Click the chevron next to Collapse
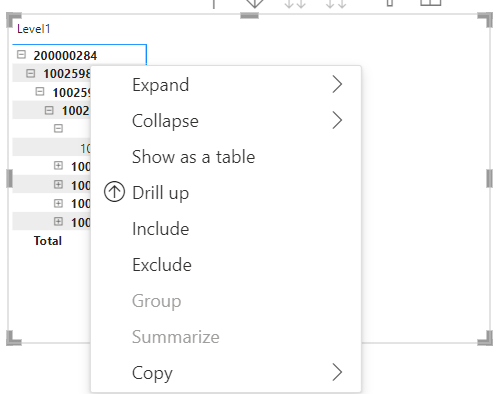499x394 pixels. click(337, 120)
